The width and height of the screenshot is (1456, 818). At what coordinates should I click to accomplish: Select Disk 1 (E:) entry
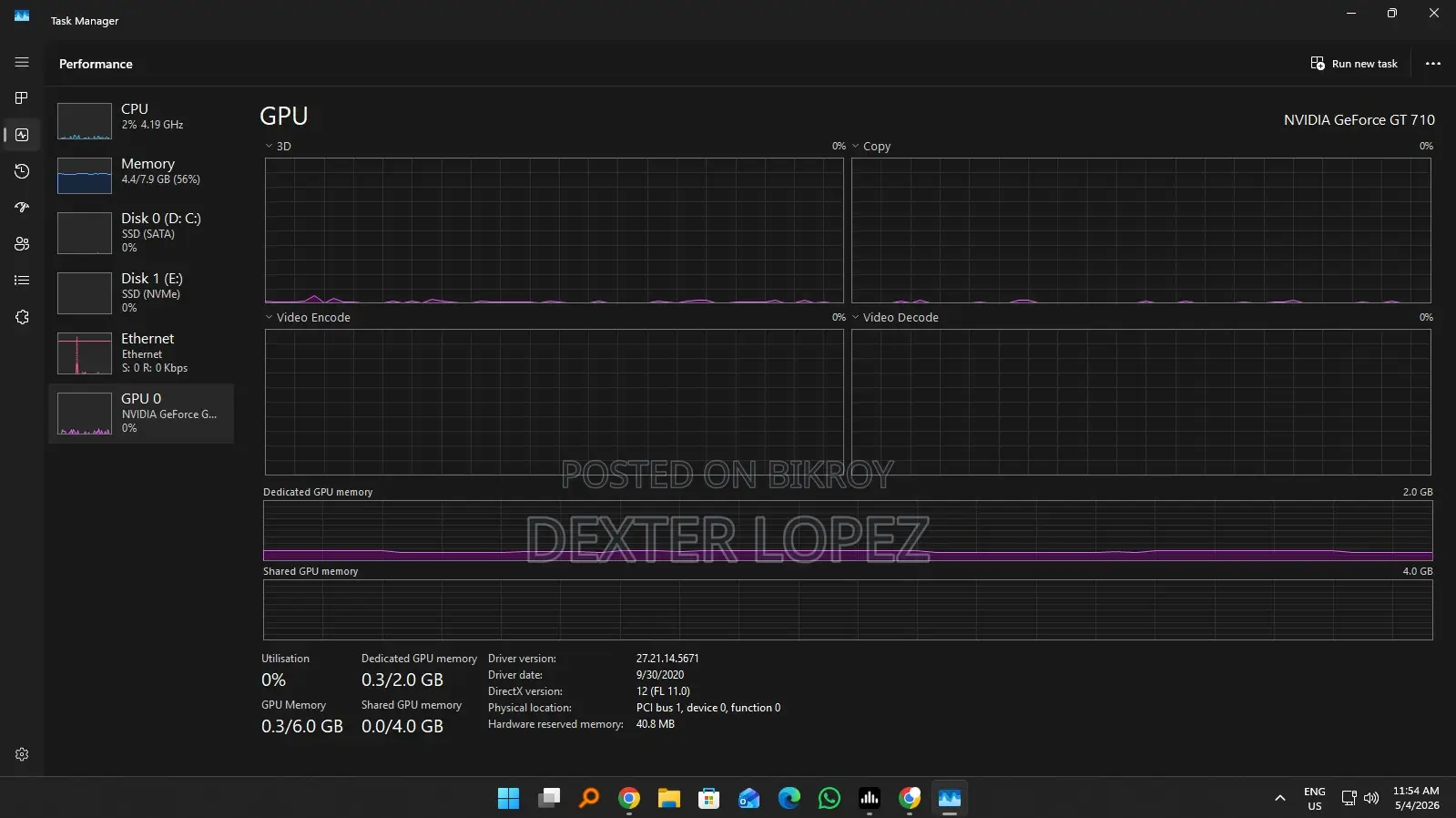pos(141,292)
